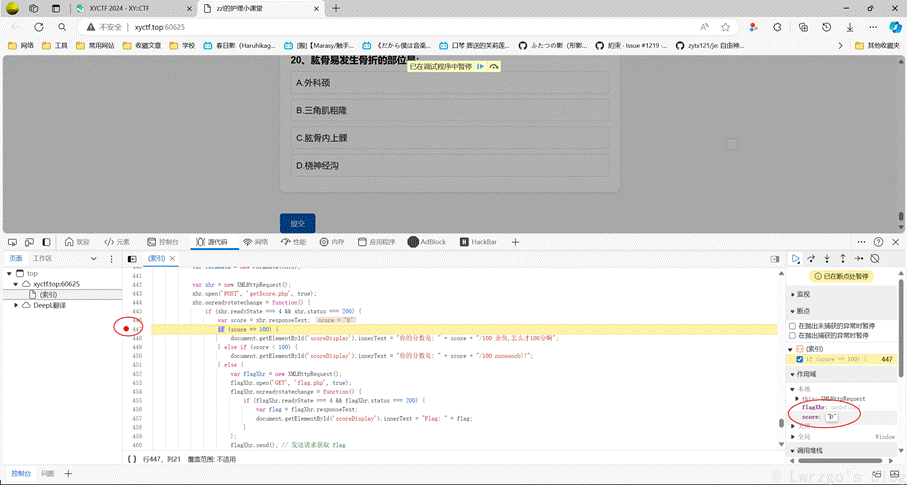Open read aloud icon in address bar

[704, 27]
